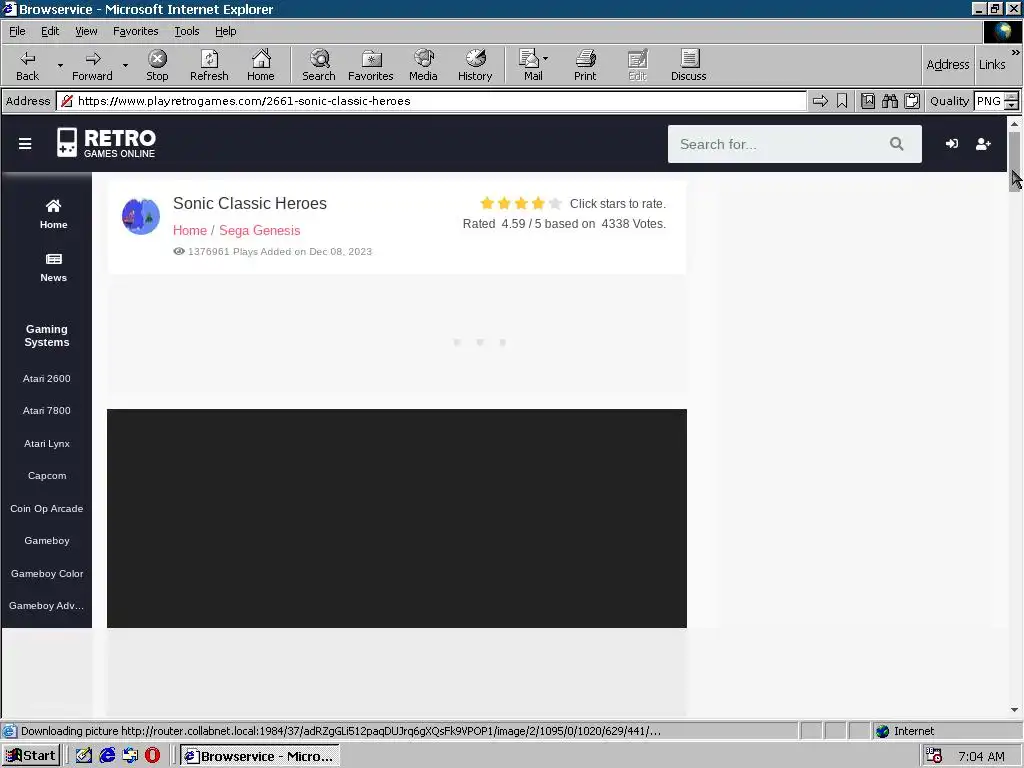The image size is (1024, 768).
Task: Click the register user icon
Action: pyautogui.click(x=983, y=144)
